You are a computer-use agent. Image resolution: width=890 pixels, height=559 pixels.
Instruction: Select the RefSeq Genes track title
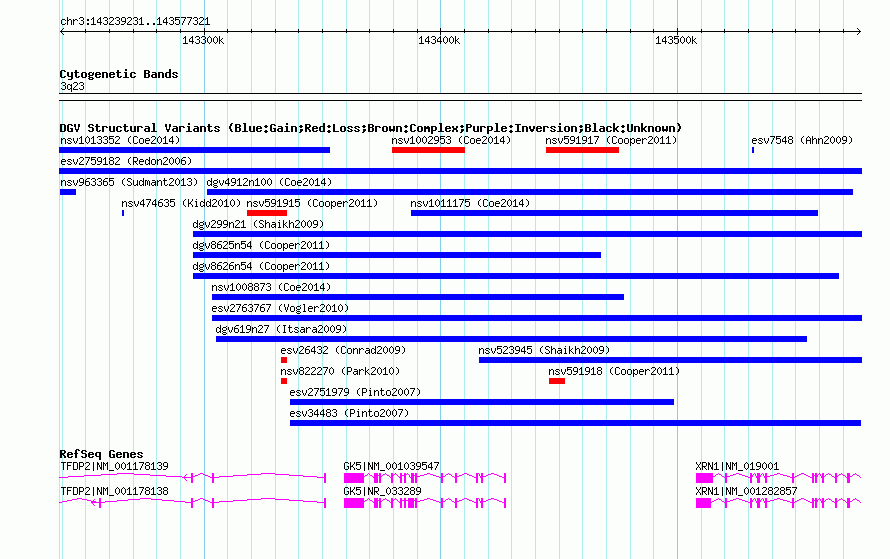click(101, 454)
